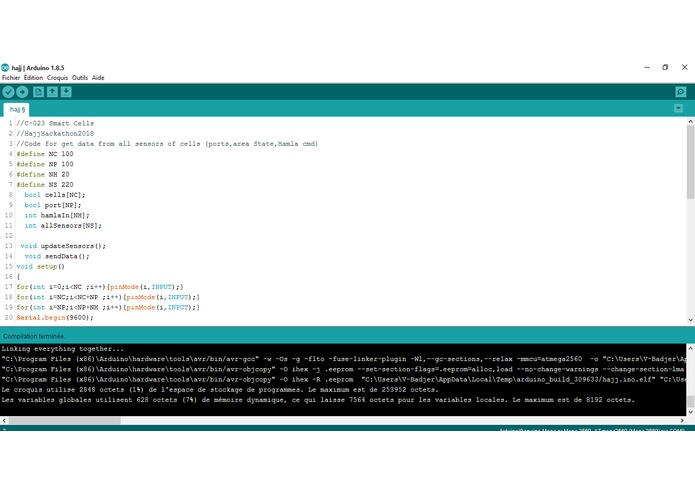The image size is (695, 494).
Task: Open the Outils menu
Action: pyautogui.click(x=80, y=78)
